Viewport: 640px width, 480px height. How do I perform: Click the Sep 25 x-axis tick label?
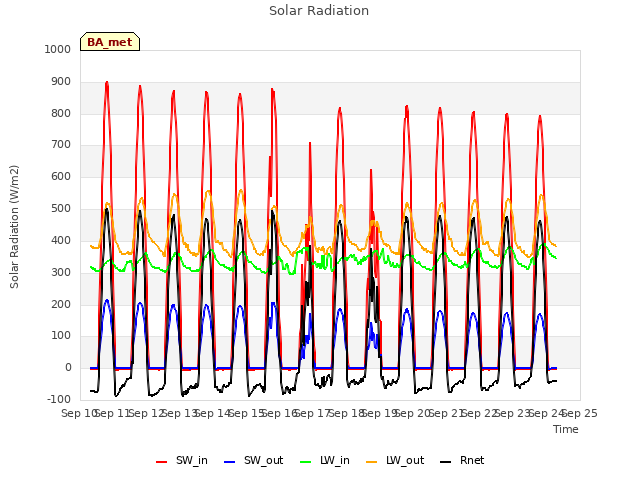580,413
